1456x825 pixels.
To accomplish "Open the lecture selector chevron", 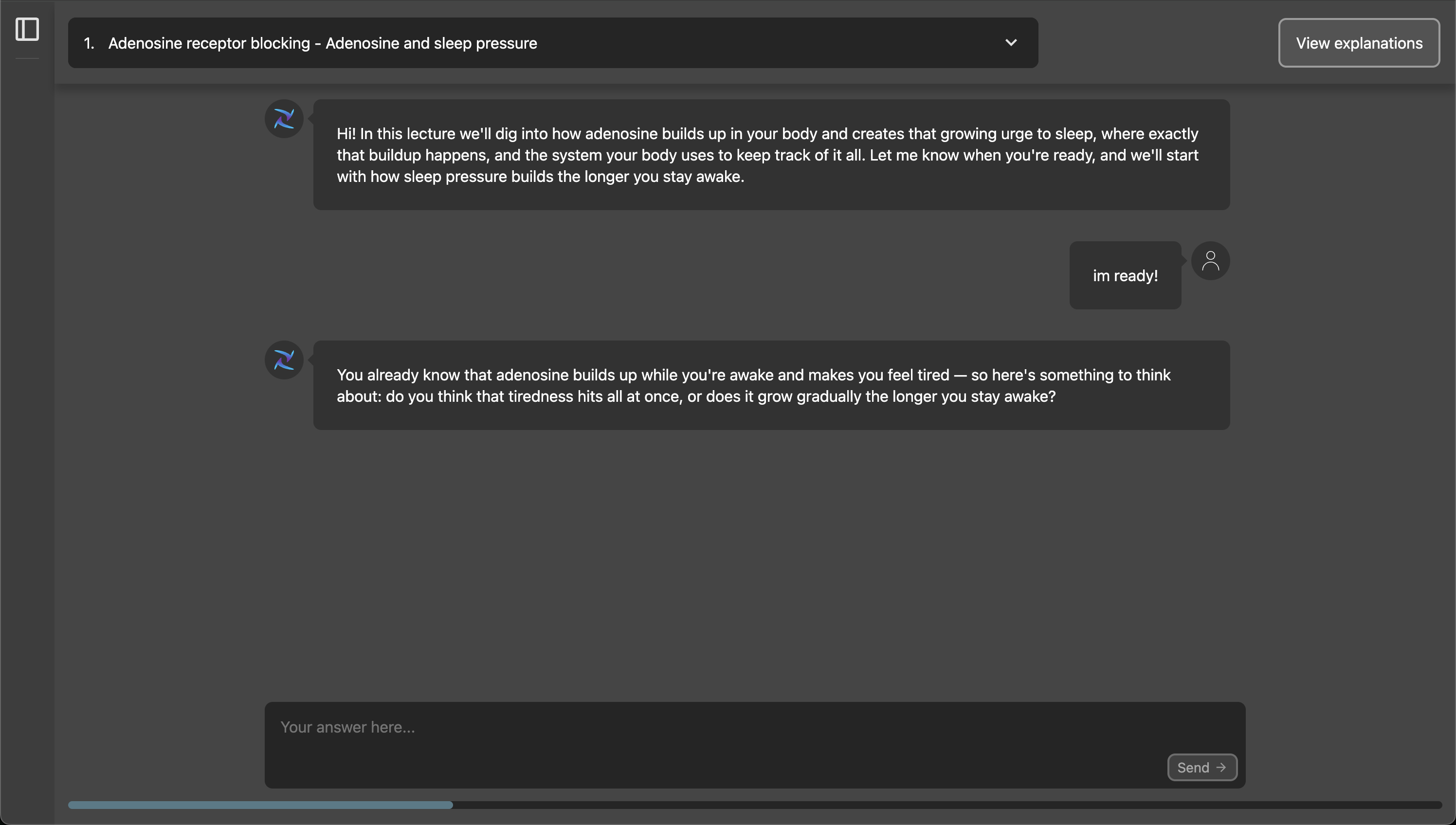I will point(1011,42).
